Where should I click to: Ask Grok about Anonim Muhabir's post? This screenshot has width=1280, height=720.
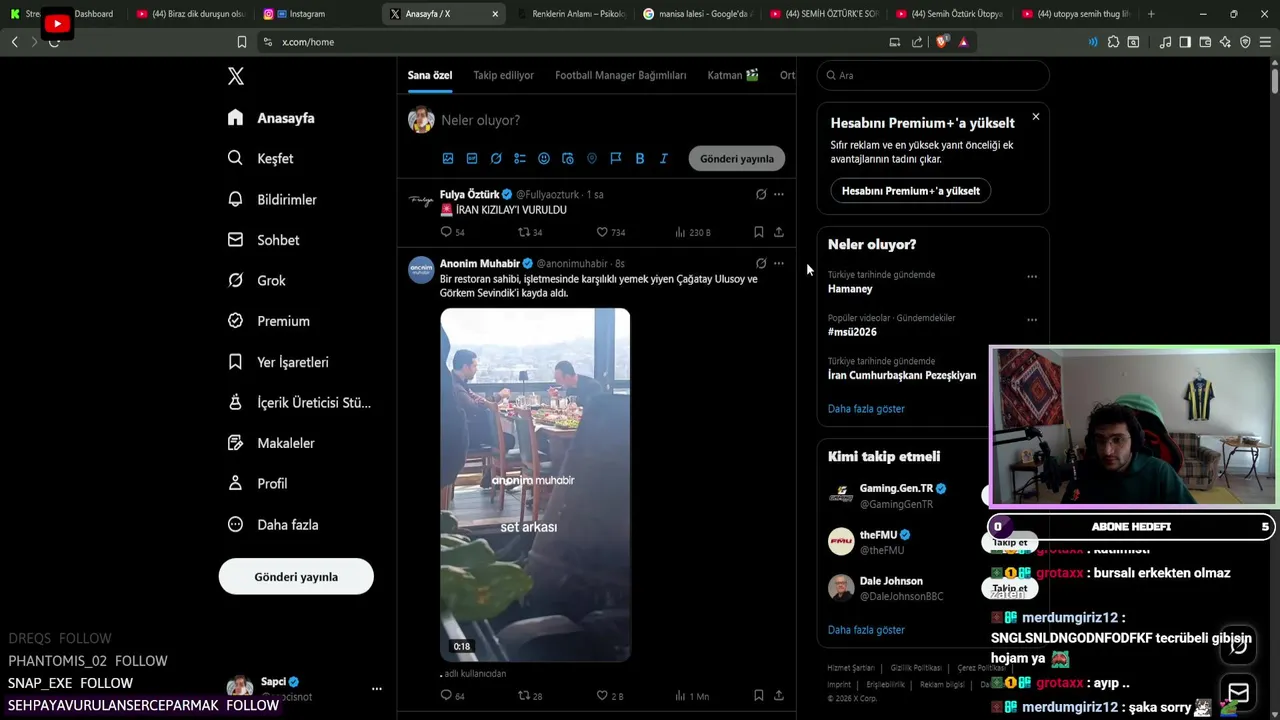point(761,263)
